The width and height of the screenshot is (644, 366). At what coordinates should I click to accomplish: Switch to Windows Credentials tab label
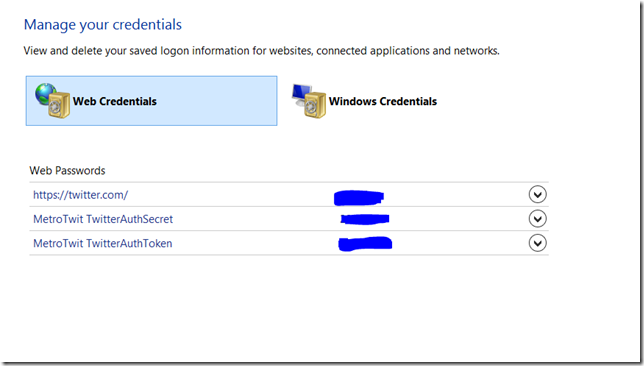383,101
